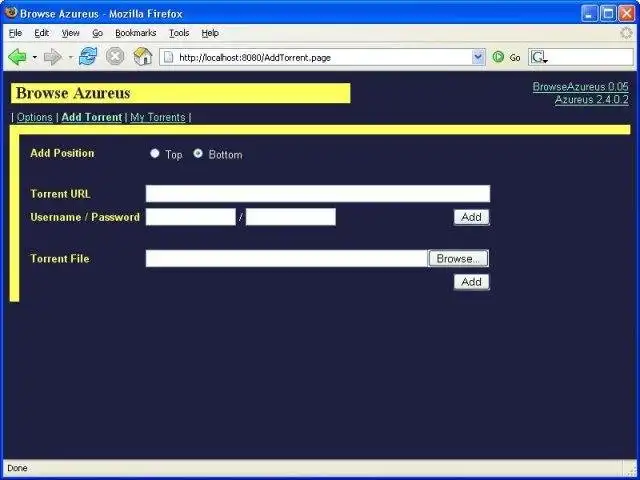Close the Firefox window
Image resolution: width=640 pixels, height=480 pixels.
coord(627,13)
